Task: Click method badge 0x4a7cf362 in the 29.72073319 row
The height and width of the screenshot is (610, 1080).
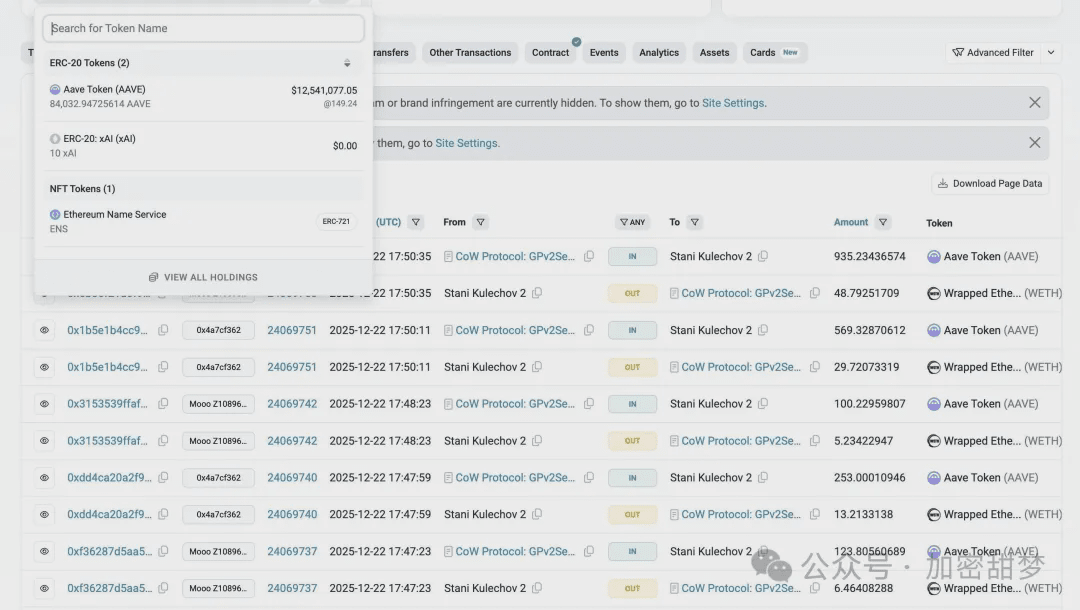Action: [218, 367]
